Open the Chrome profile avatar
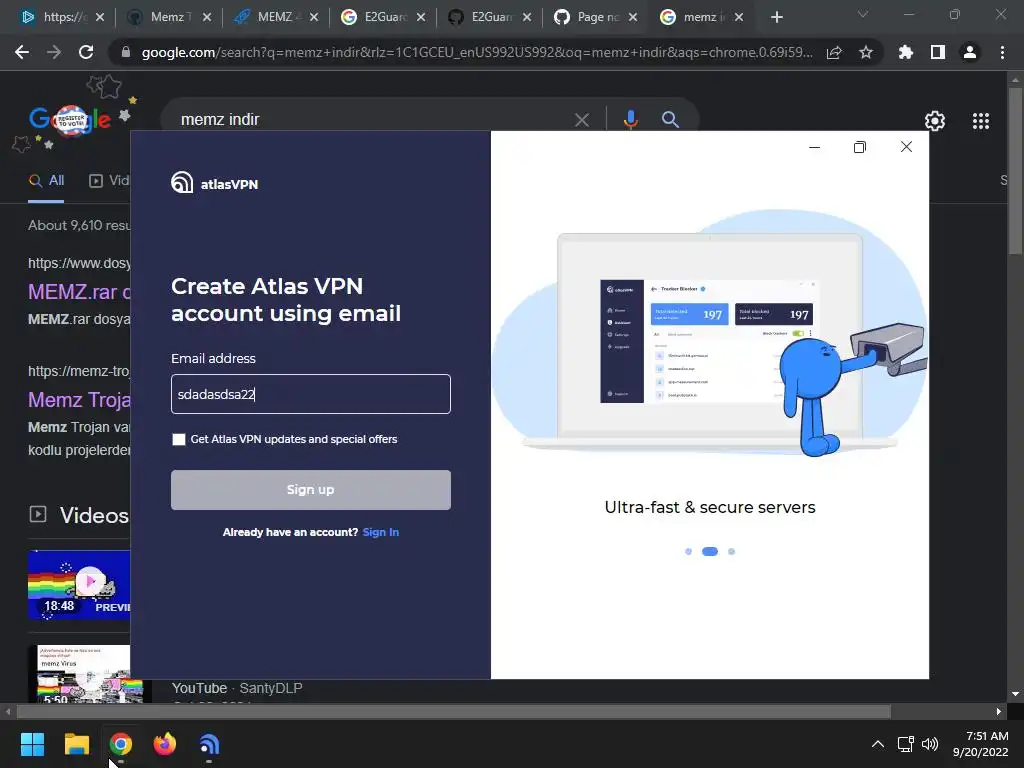 coord(970,52)
